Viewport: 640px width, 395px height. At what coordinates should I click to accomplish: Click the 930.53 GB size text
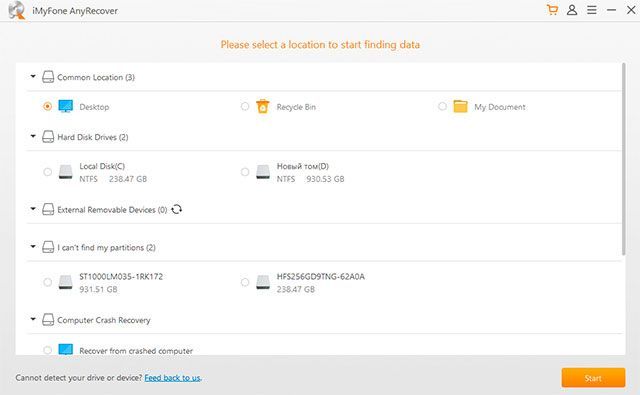(x=325, y=179)
